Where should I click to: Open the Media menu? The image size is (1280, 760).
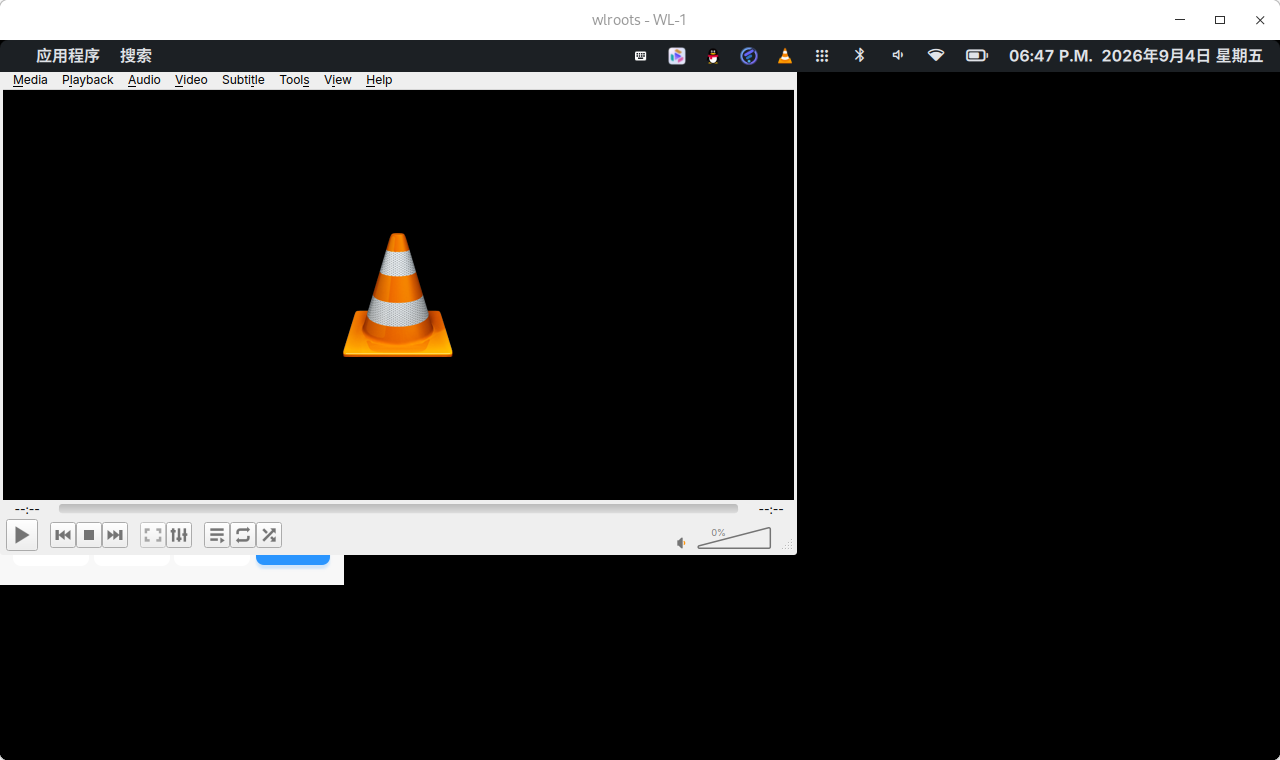click(30, 80)
